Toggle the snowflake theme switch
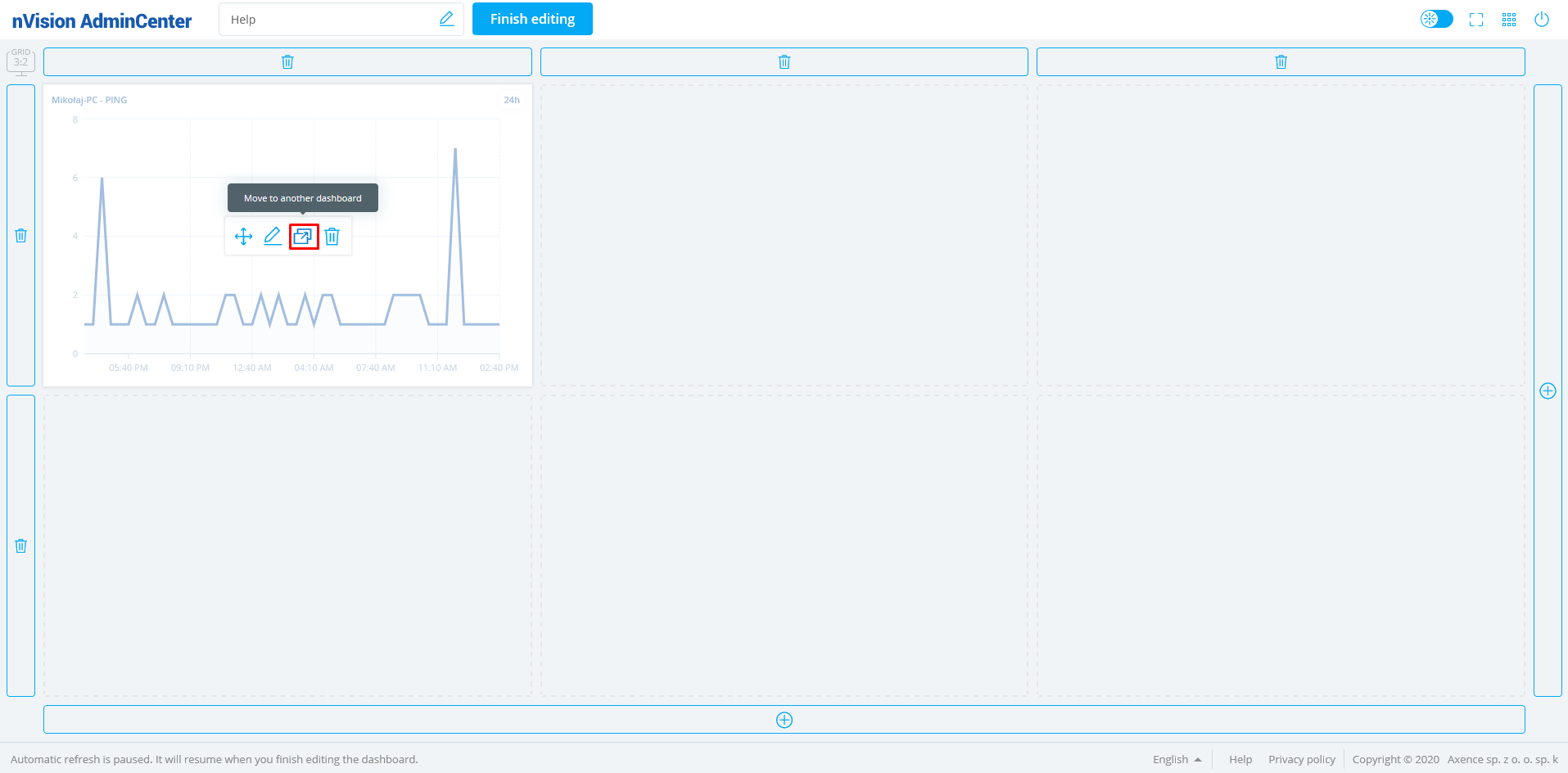1568x773 pixels. pos(1436,19)
